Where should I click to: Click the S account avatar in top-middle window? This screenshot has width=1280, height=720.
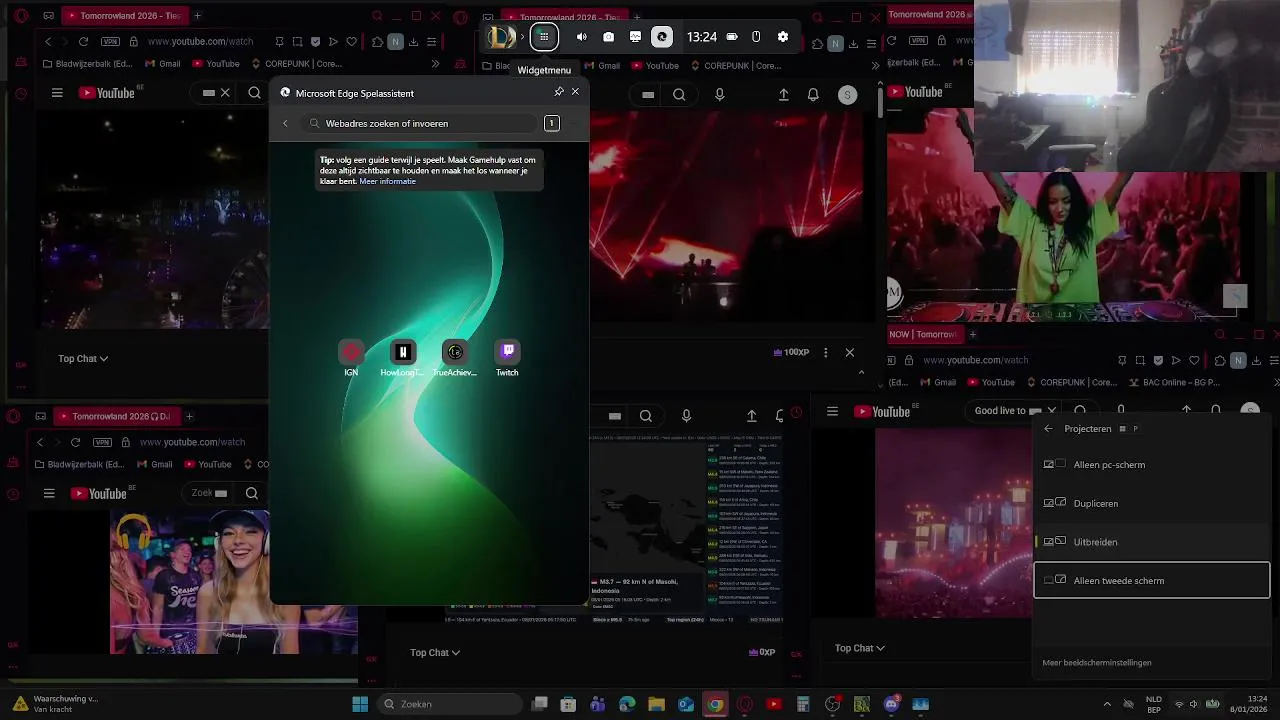[x=848, y=95]
